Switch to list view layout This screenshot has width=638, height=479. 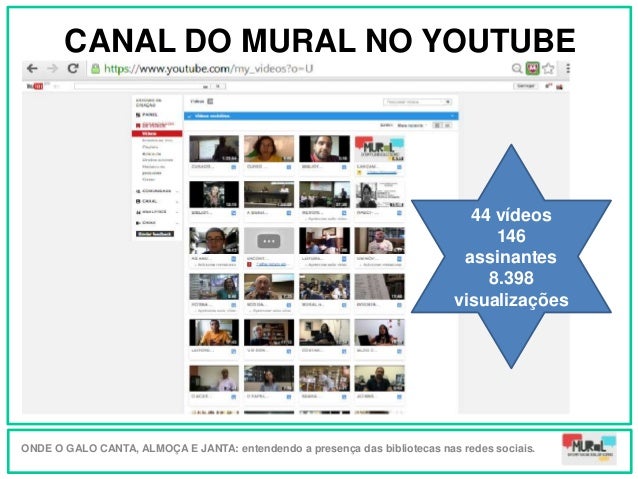tap(447, 125)
